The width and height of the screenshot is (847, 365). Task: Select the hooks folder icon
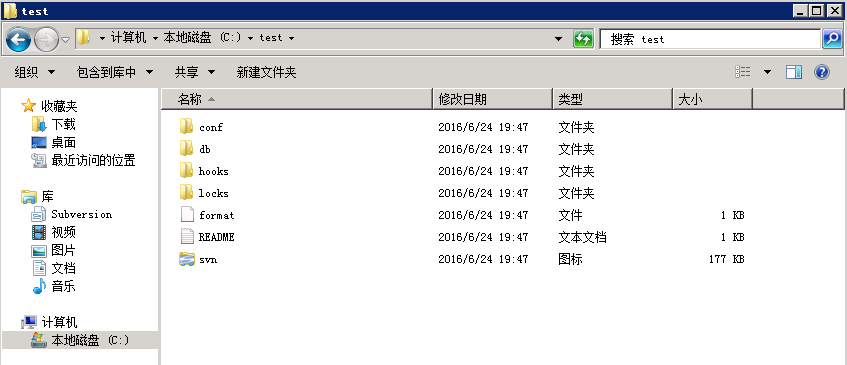pyautogui.click(x=186, y=171)
